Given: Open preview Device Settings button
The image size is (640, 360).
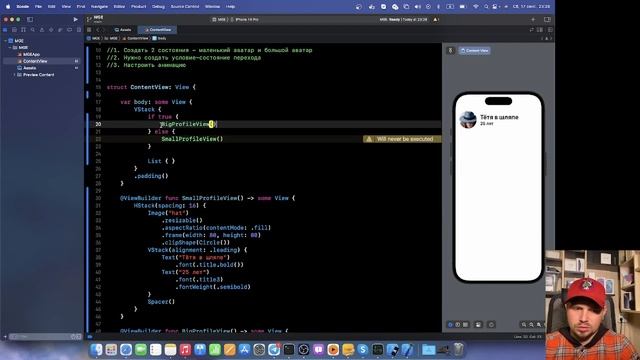Looking at the screenshot, I should [478, 325].
